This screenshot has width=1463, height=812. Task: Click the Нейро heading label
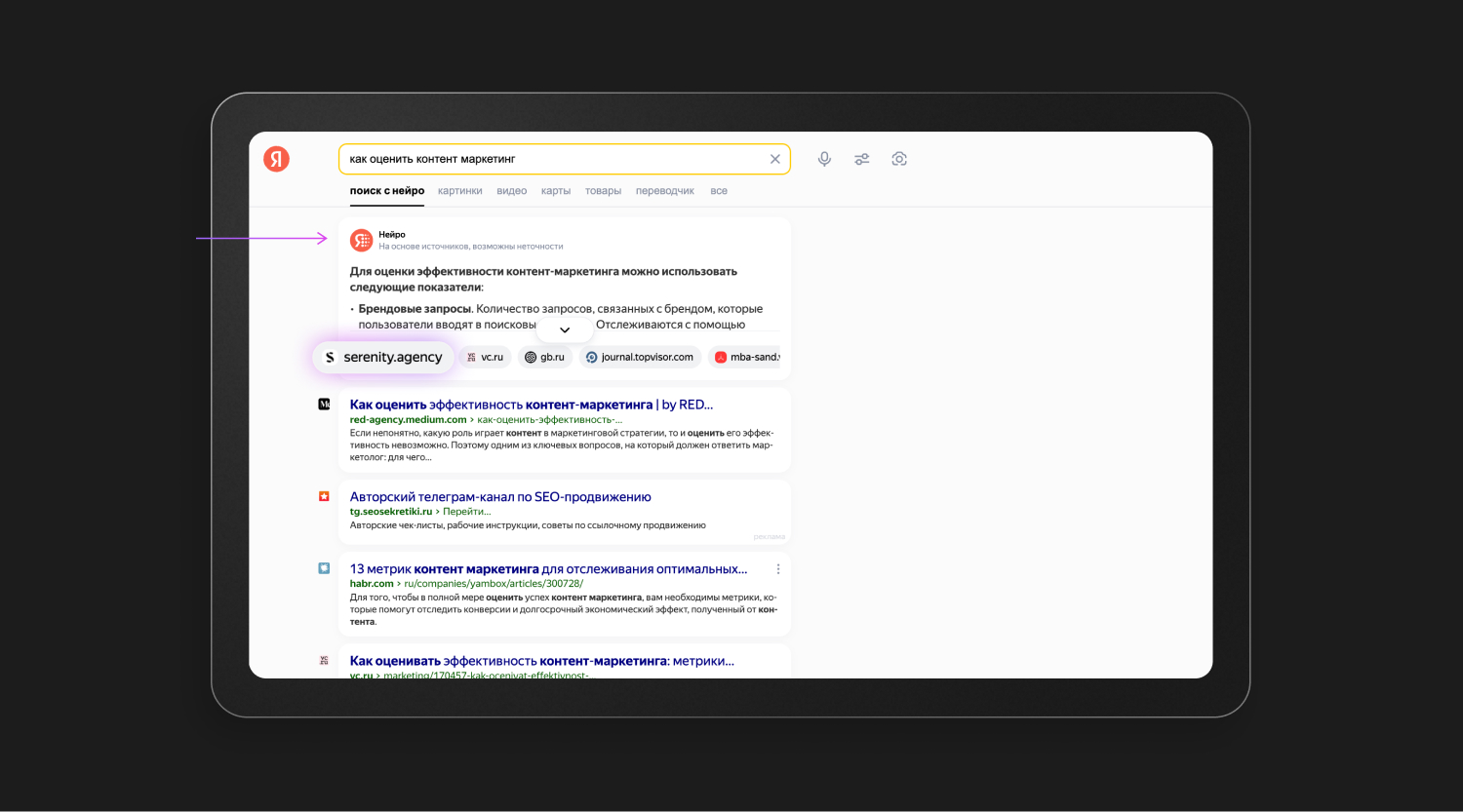392,234
